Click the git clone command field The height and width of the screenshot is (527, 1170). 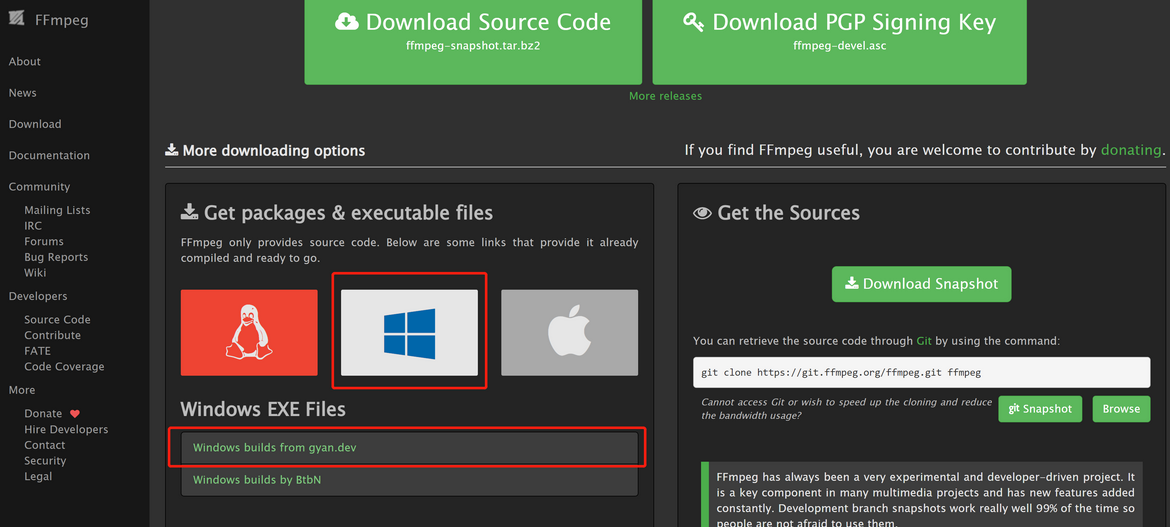point(922,372)
